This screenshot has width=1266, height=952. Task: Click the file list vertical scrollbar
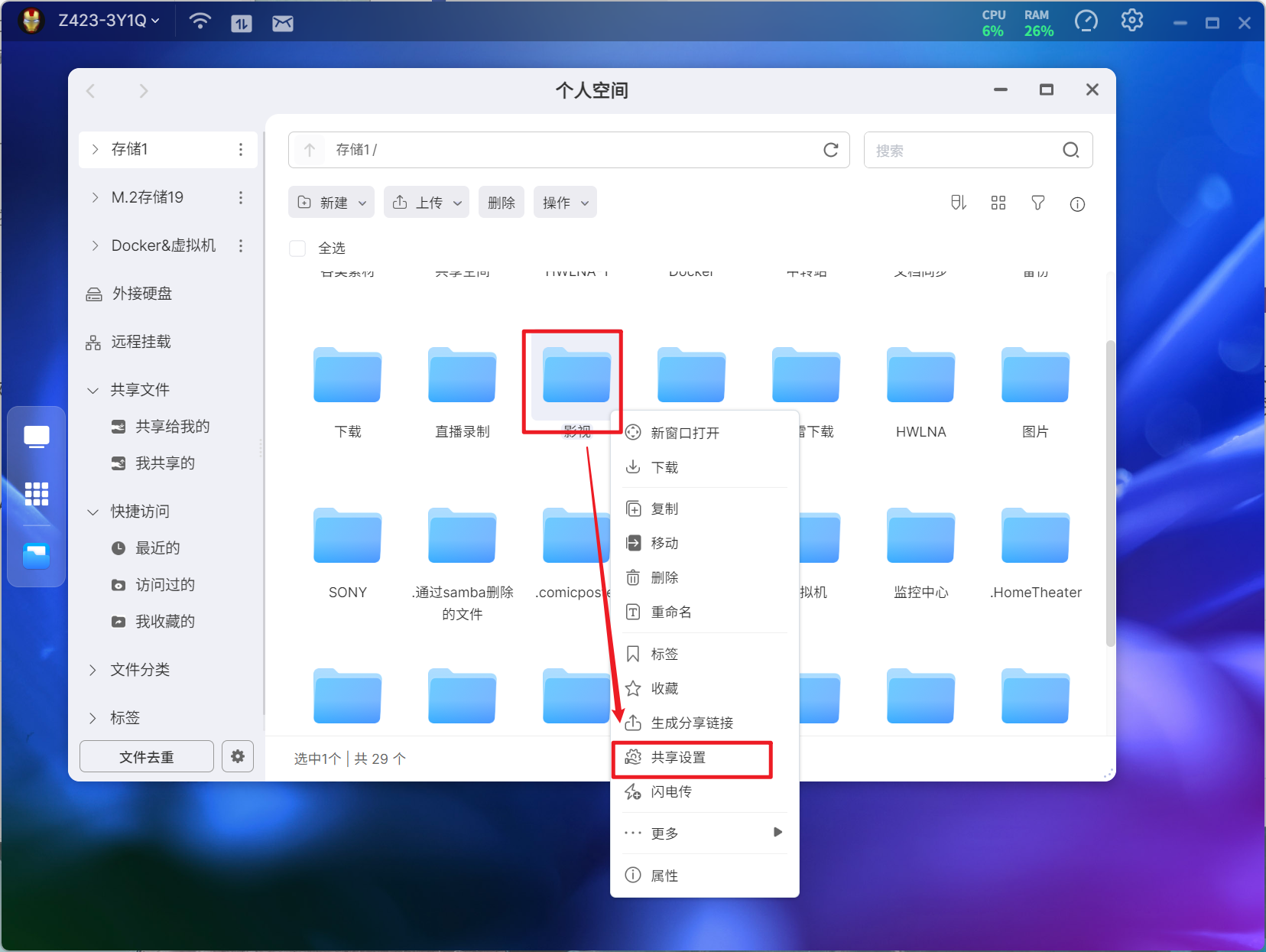pyautogui.click(x=1110, y=493)
